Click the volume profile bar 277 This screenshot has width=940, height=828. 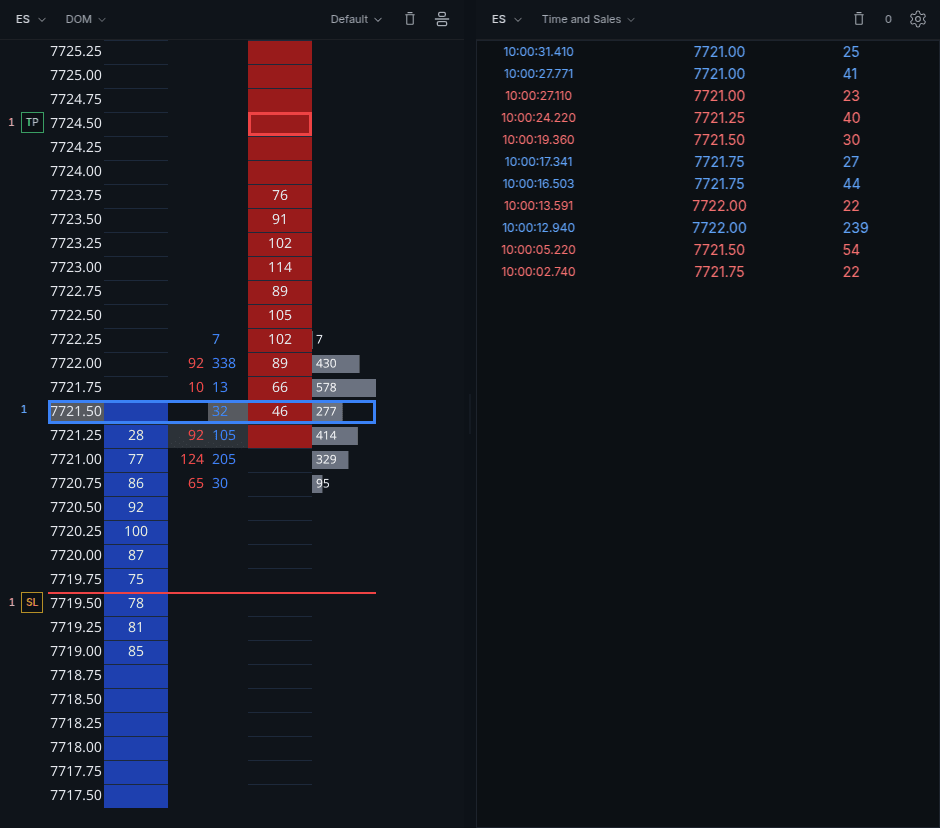[x=327, y=411]
